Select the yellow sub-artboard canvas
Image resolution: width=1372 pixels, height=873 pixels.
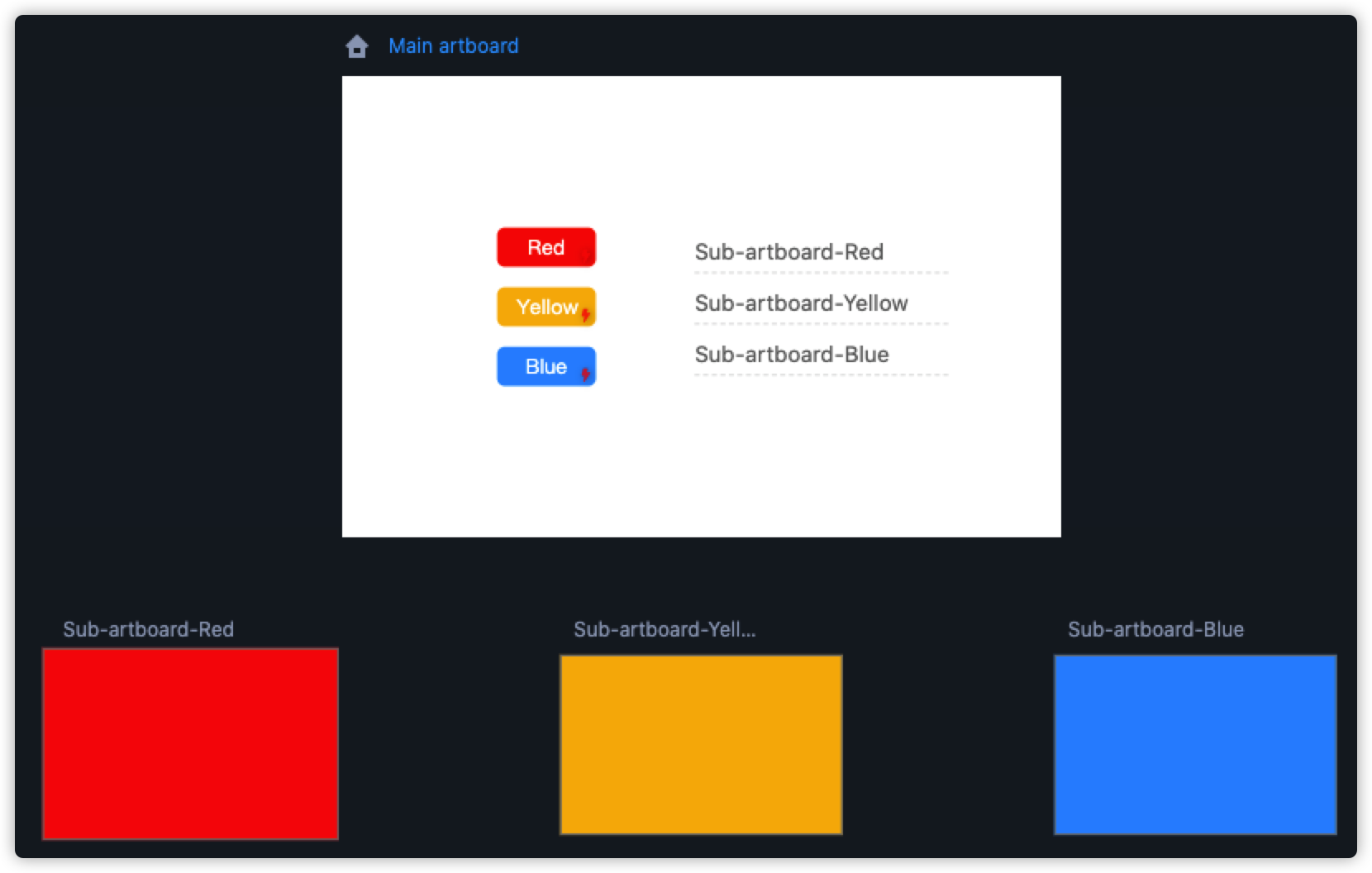click(701, 745)
